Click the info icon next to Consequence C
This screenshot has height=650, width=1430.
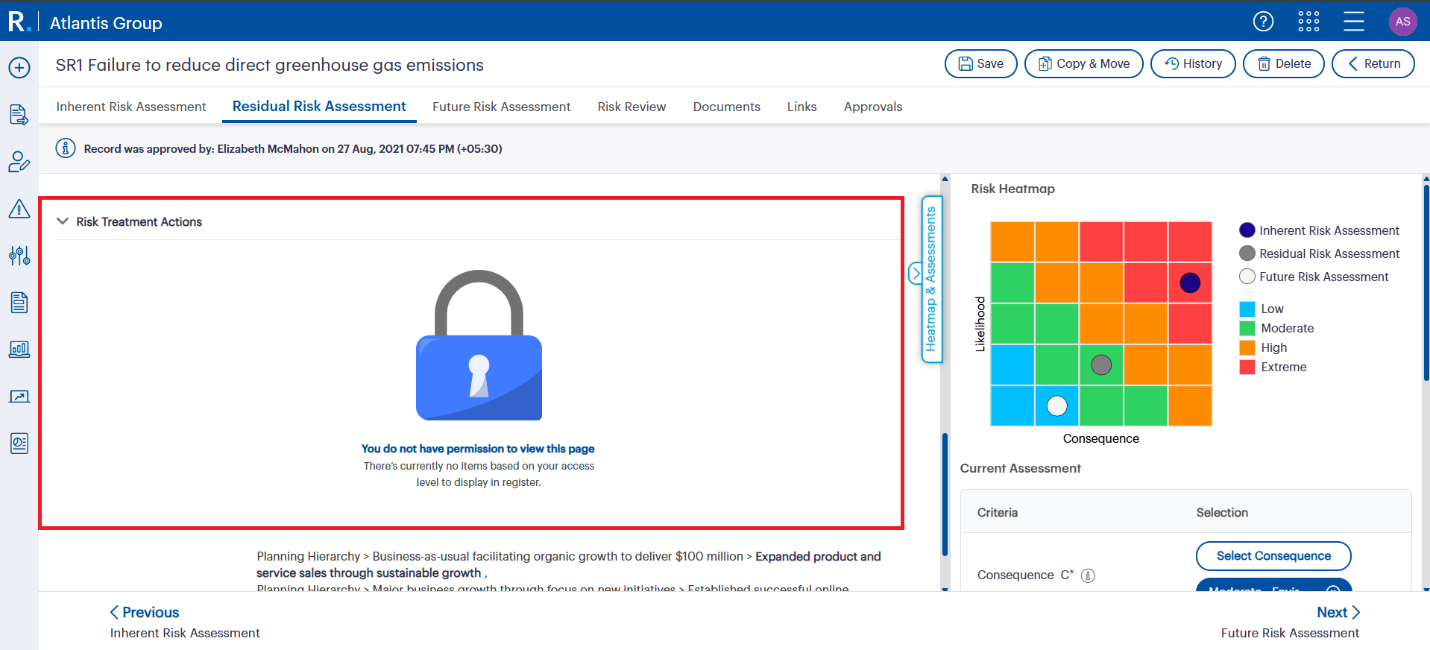(1089, 576)
